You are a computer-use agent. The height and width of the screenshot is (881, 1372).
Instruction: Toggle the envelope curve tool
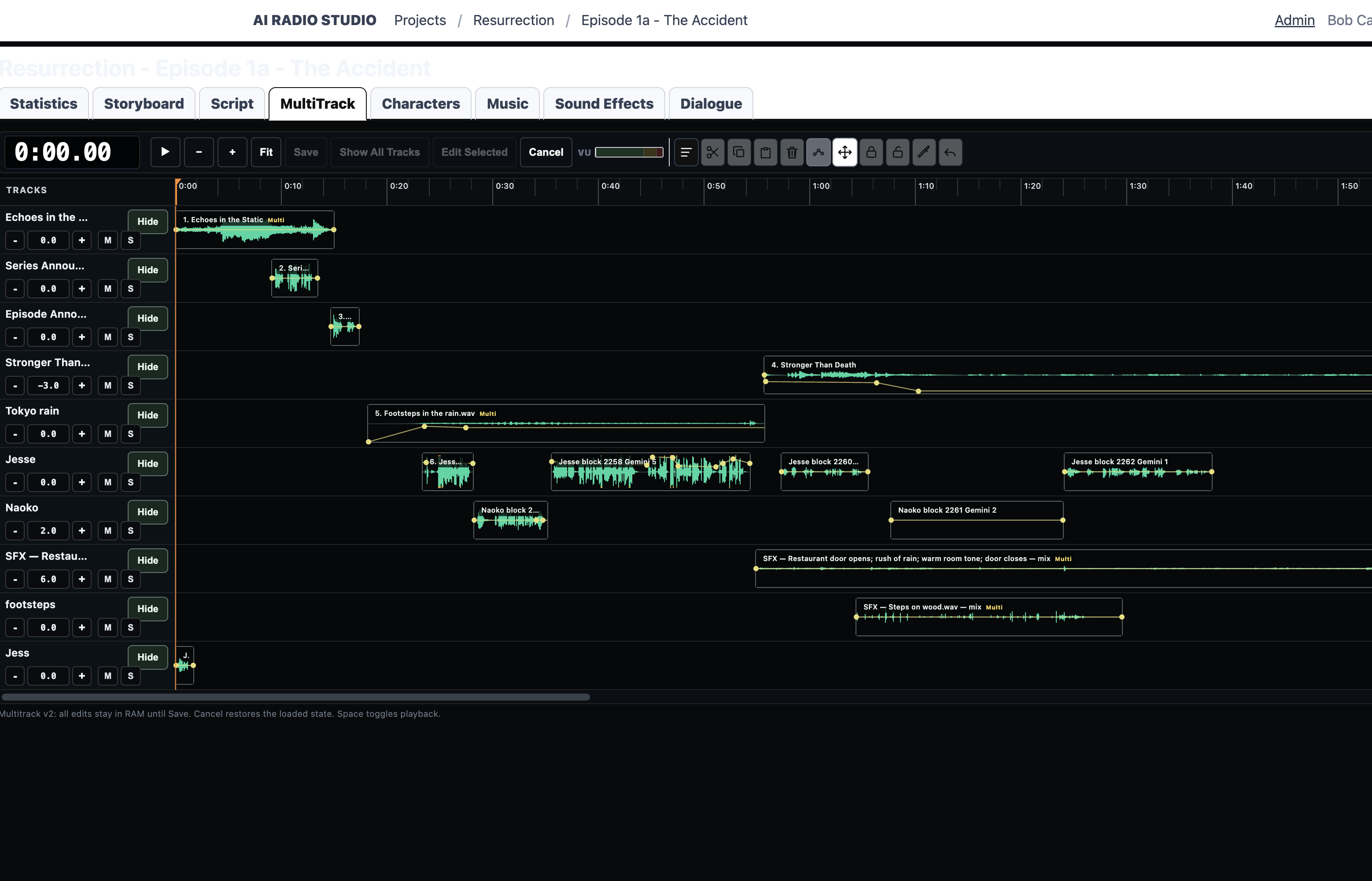(x=819, y=152)
